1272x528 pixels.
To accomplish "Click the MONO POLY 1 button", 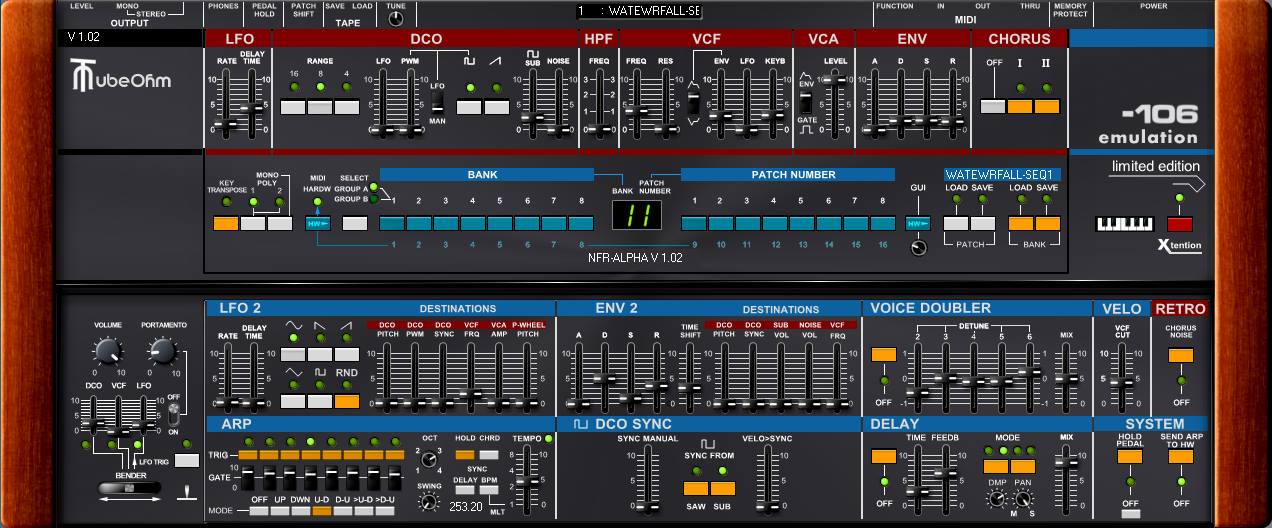I will 253,223.
